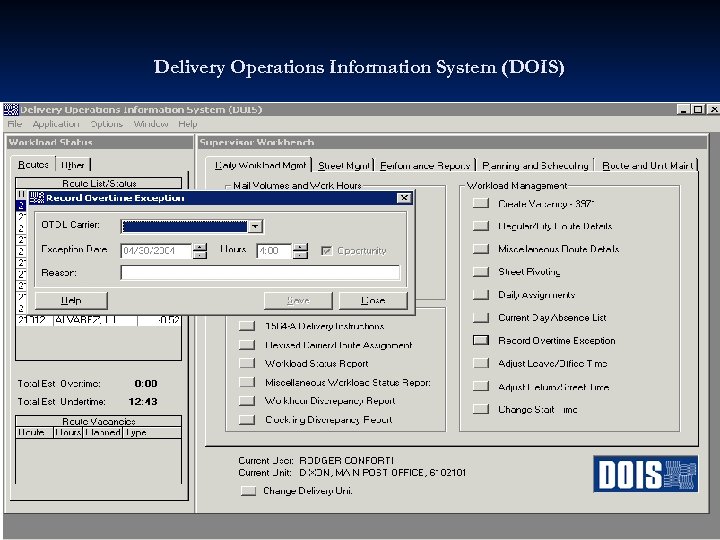
Task: Click the Clock Ring Discrepancy Report button
Action: coord(247,419)
